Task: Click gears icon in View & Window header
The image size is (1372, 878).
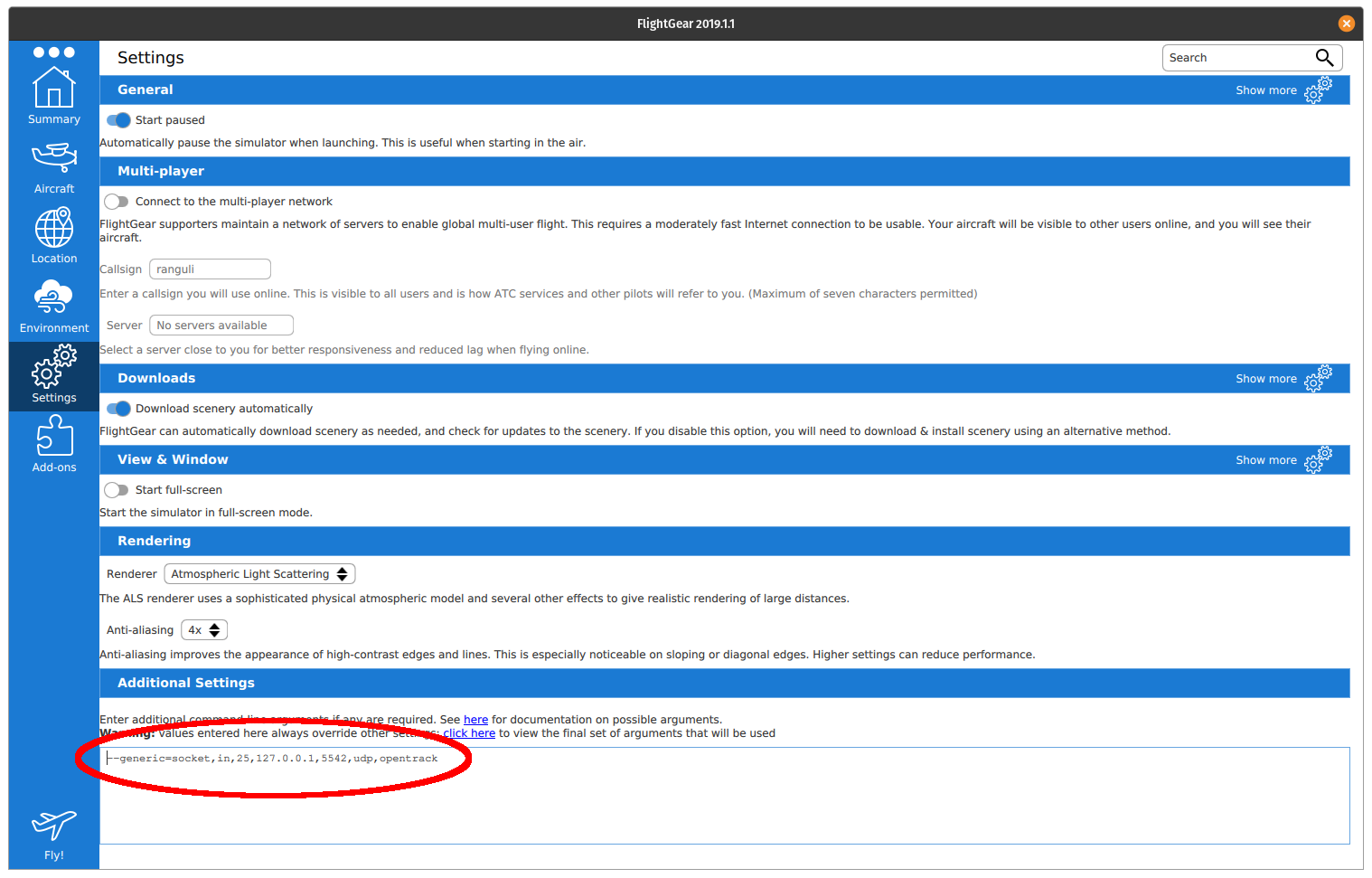Action: click(1319, 459)
